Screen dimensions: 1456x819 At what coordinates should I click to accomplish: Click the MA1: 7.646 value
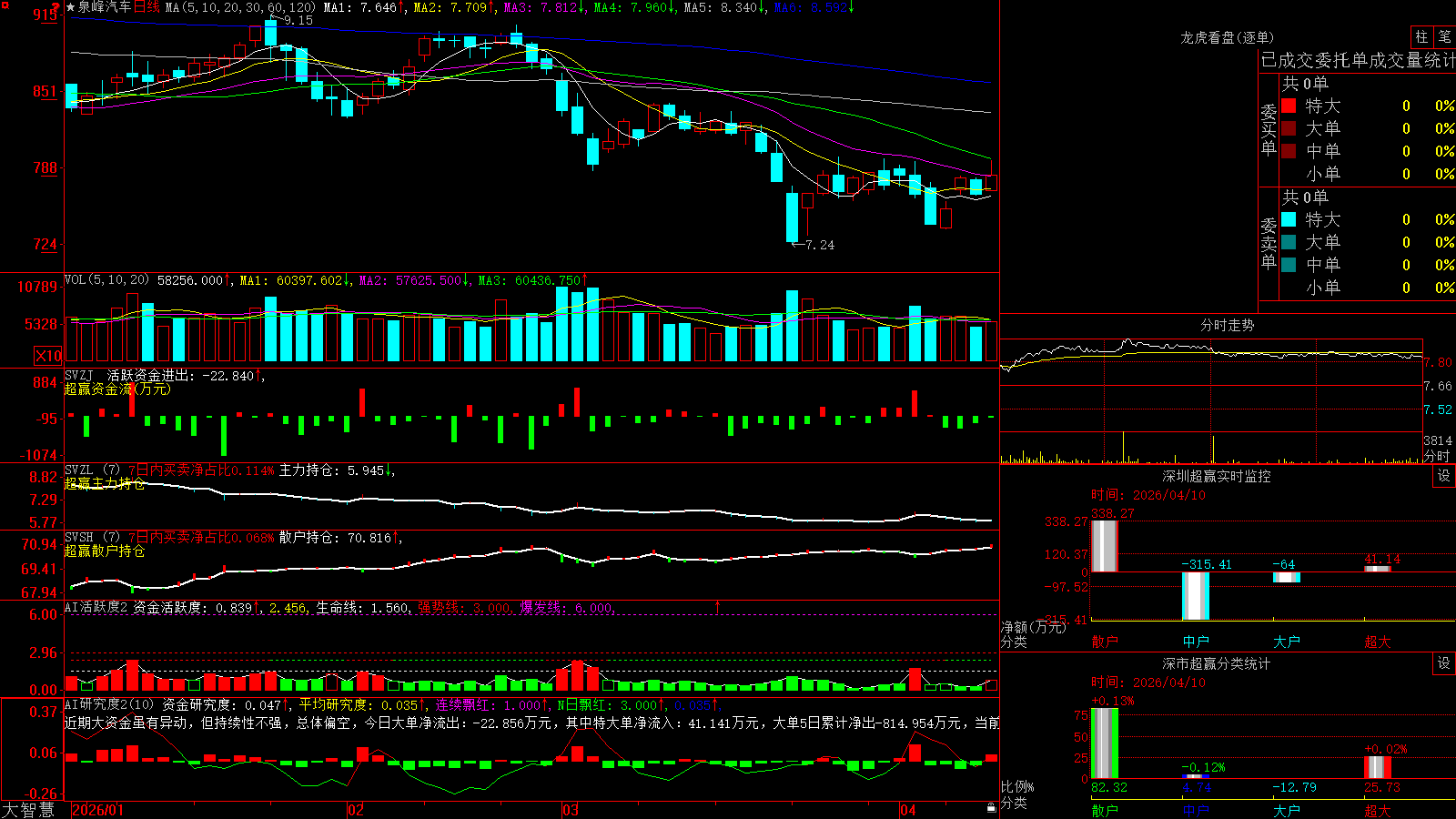coord(360,7)
